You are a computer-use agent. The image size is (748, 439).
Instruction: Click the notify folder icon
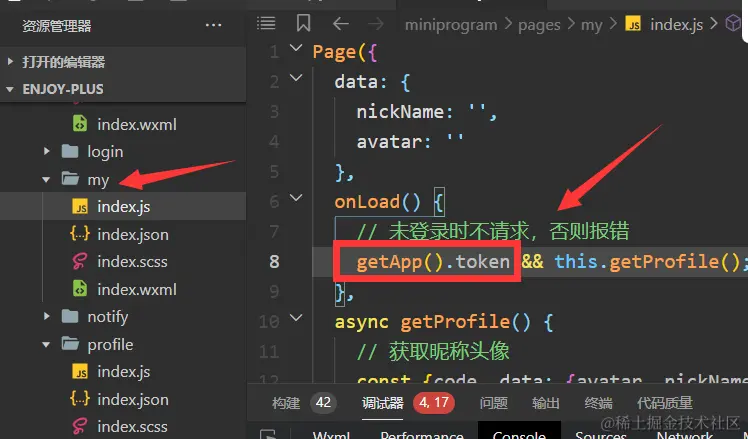point(70,316)
